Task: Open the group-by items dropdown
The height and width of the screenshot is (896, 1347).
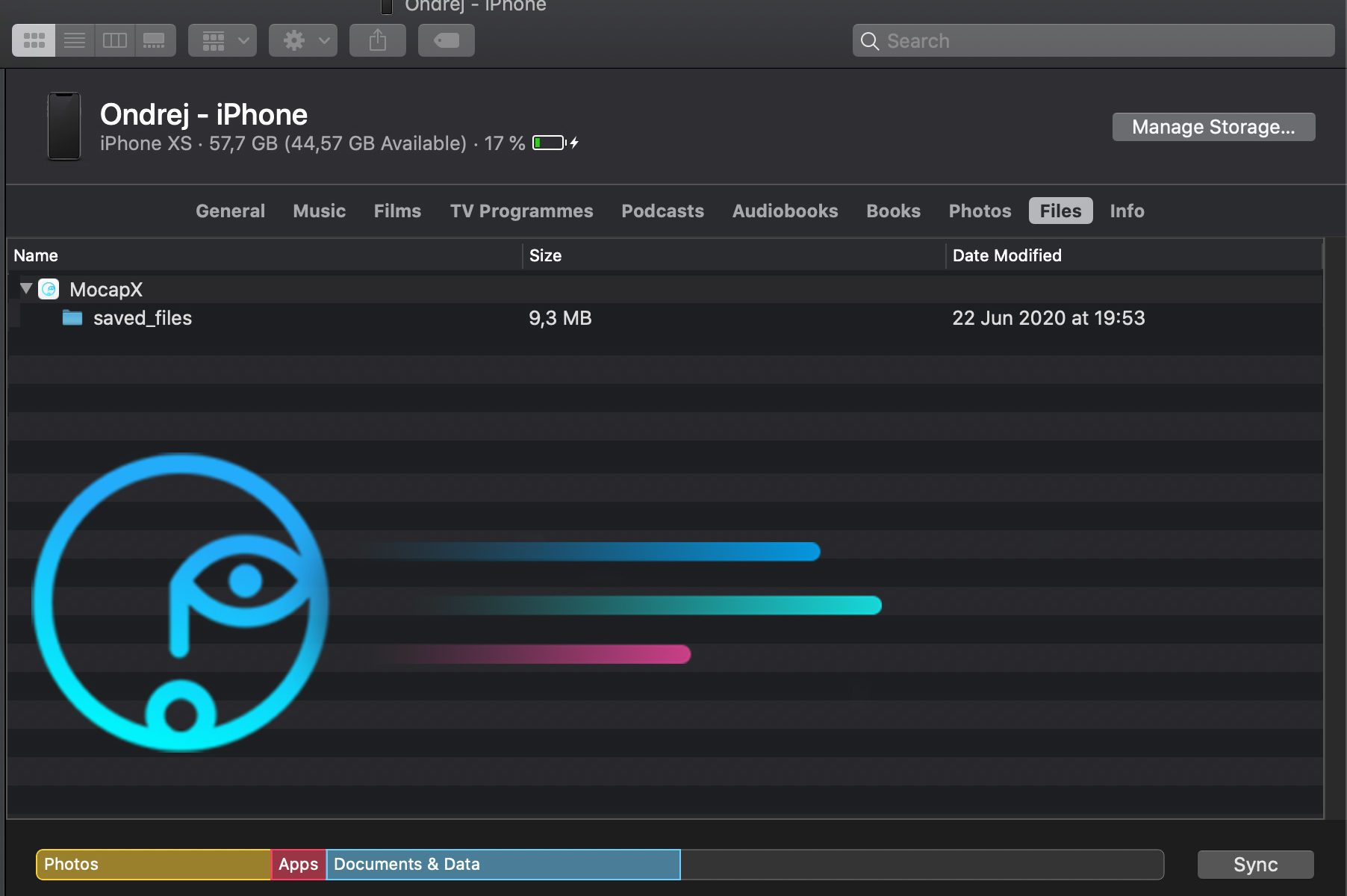Action: coord(223,40)
